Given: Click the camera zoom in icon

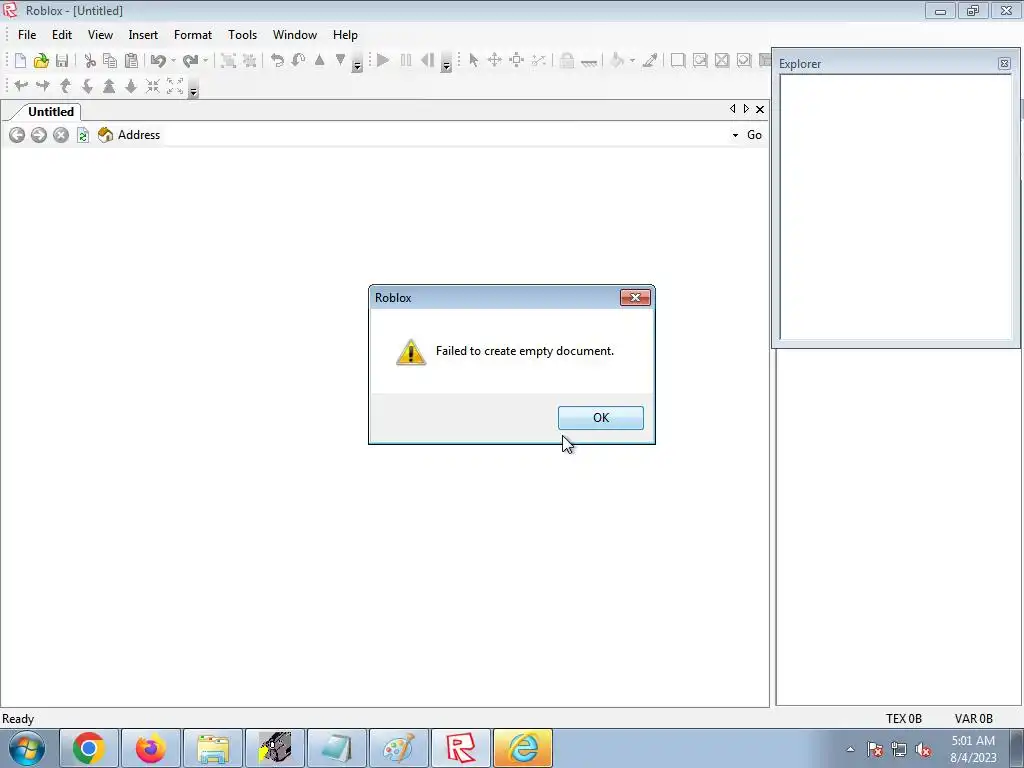Looking at the screenshot, I should [x=153, y=86].
